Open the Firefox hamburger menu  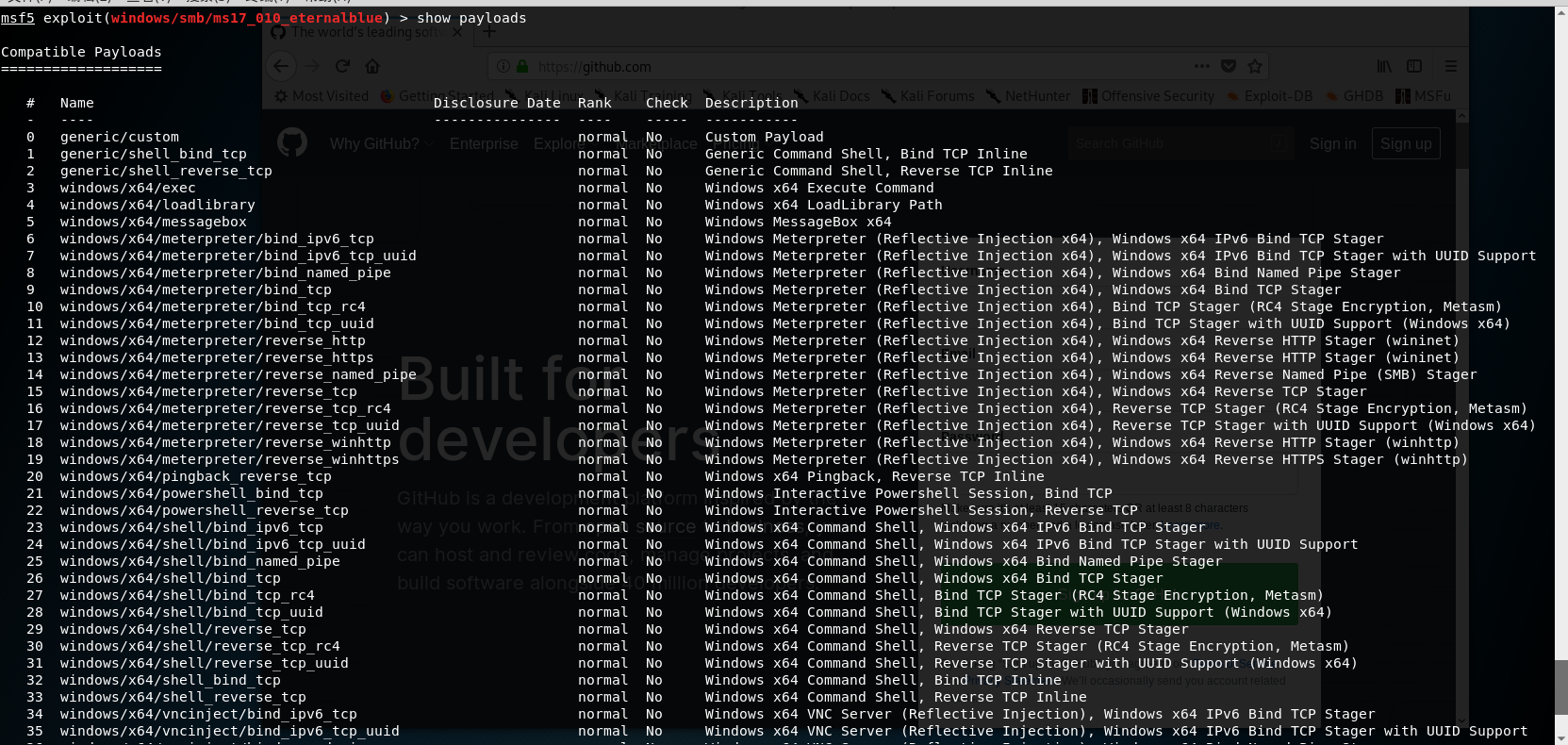(1450, 66)
